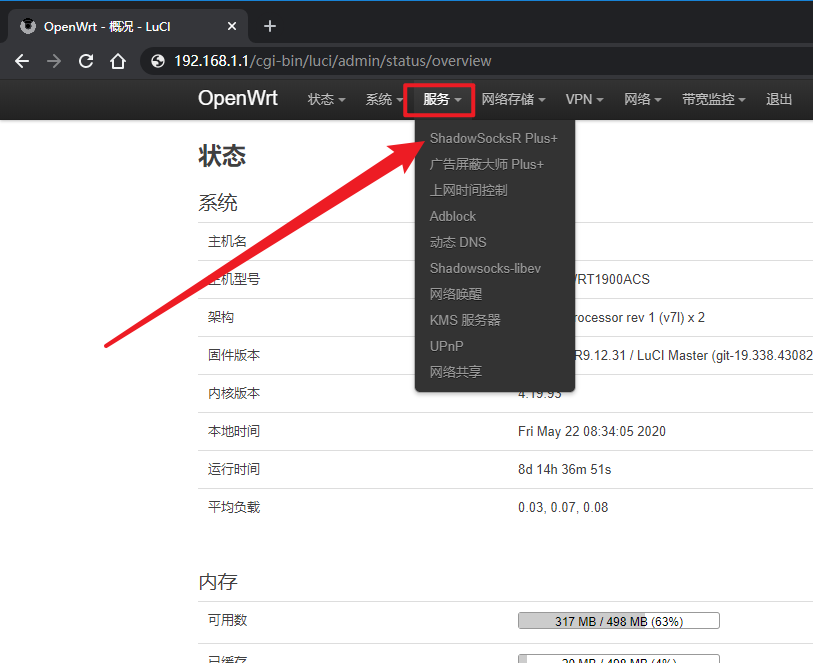The width and height of the screenshot is (813, 663).
Task: Click the 主机名 row label
Action: click(x=227, y=242)
